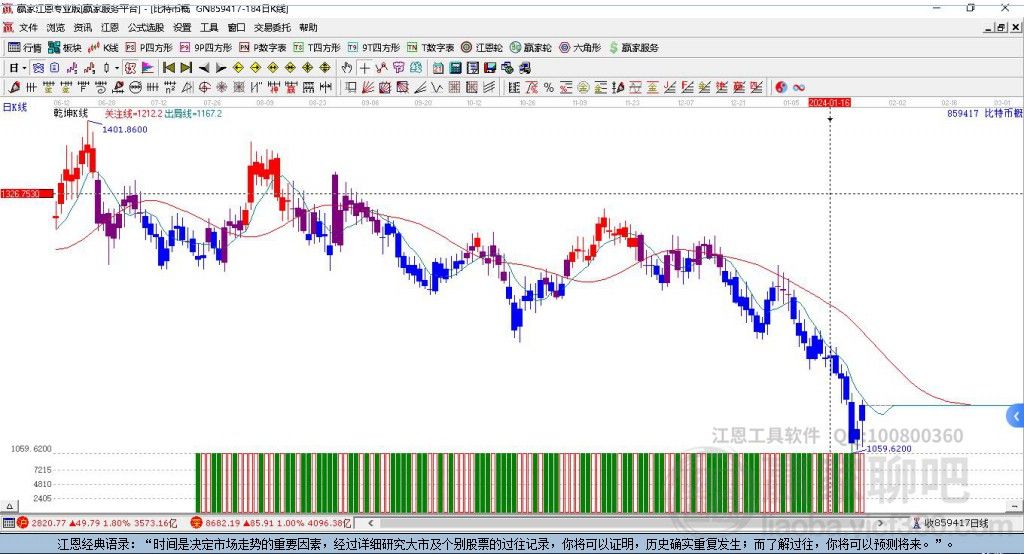Open the 江恩轮 Gann wheel tool
This screenshot has width=1024, height=554.
482,47
